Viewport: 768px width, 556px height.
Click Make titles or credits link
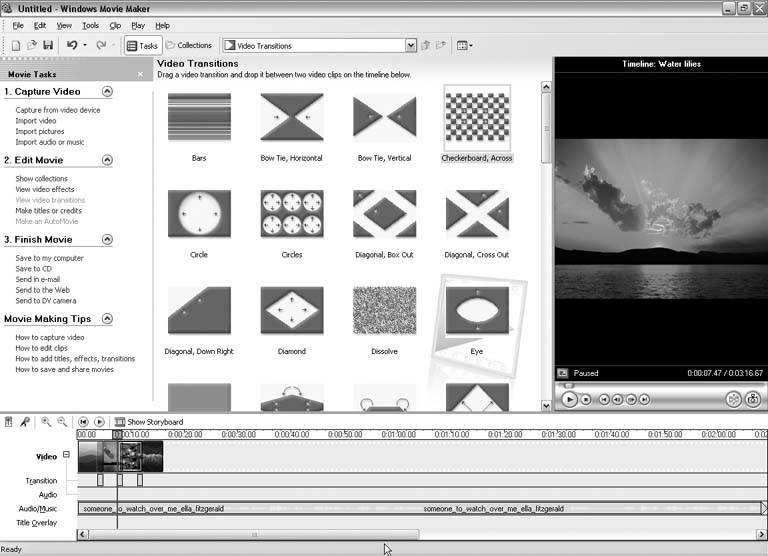[x=48, y=211]
